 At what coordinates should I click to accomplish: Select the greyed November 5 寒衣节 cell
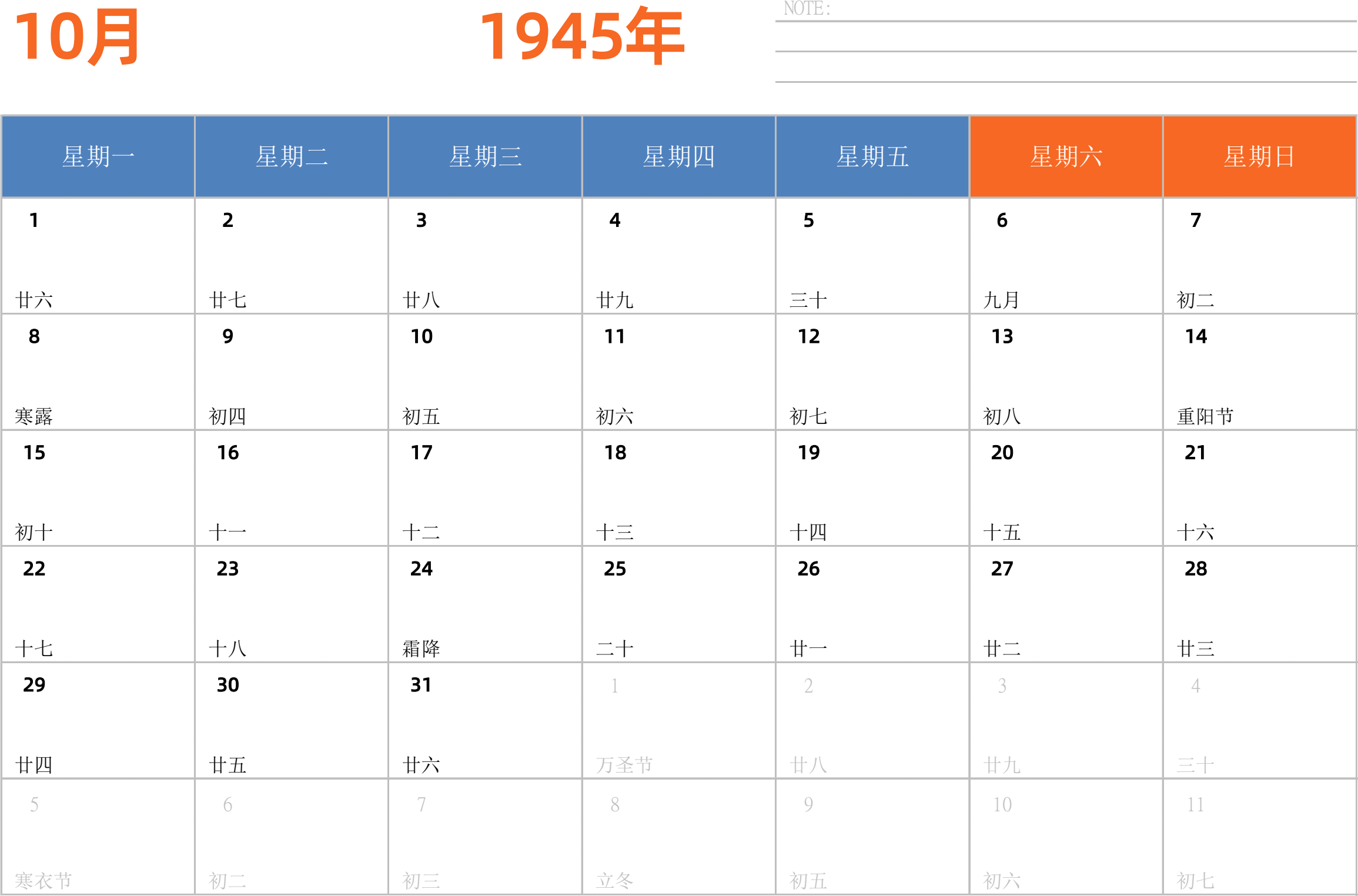click(98, 837)
